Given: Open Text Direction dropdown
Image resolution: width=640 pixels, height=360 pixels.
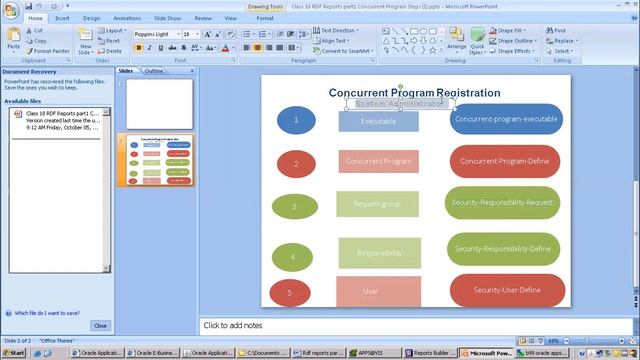Looking at the screenshot, I should 336,30.
